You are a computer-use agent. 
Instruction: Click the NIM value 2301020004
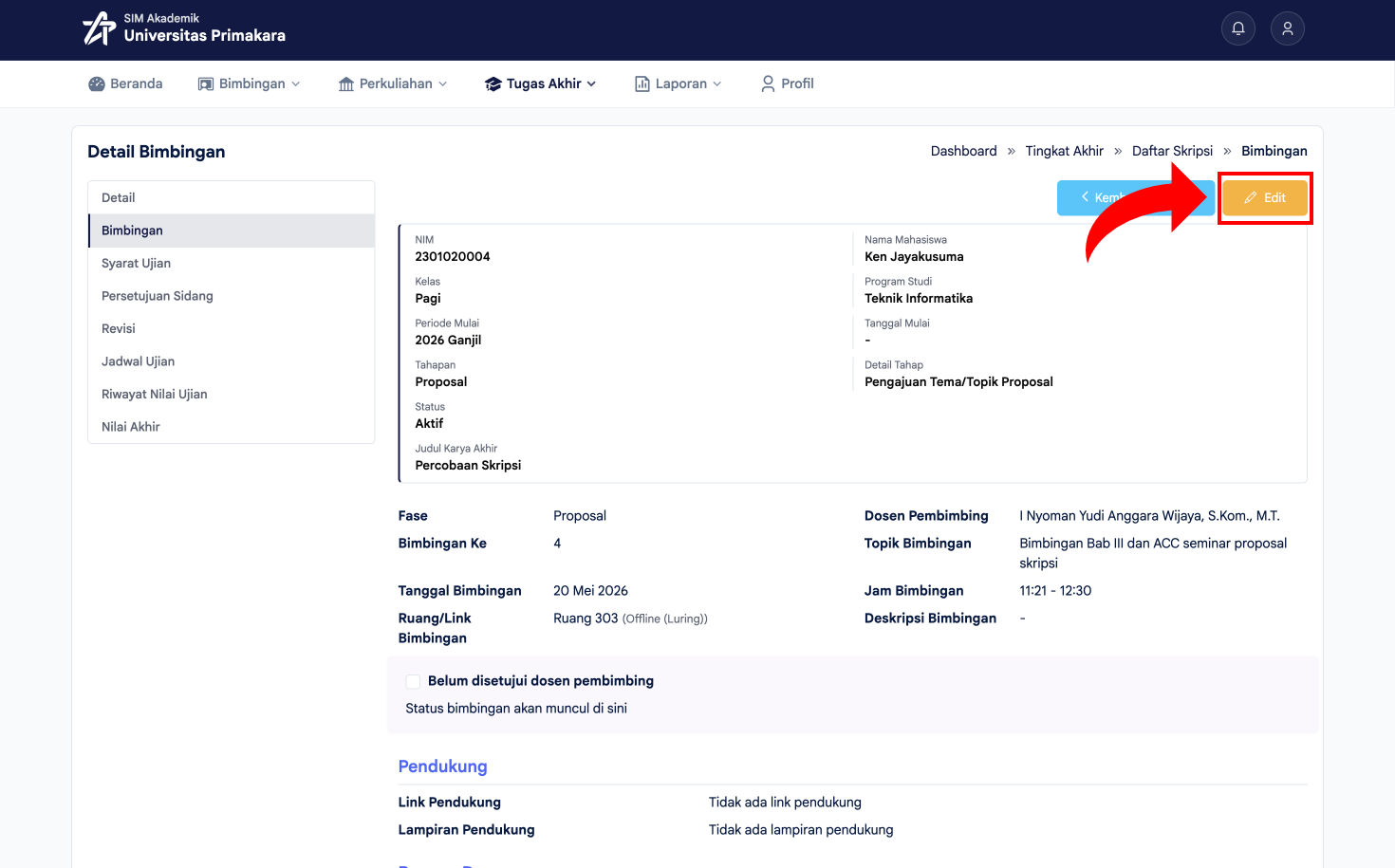[x=453, y=256]
